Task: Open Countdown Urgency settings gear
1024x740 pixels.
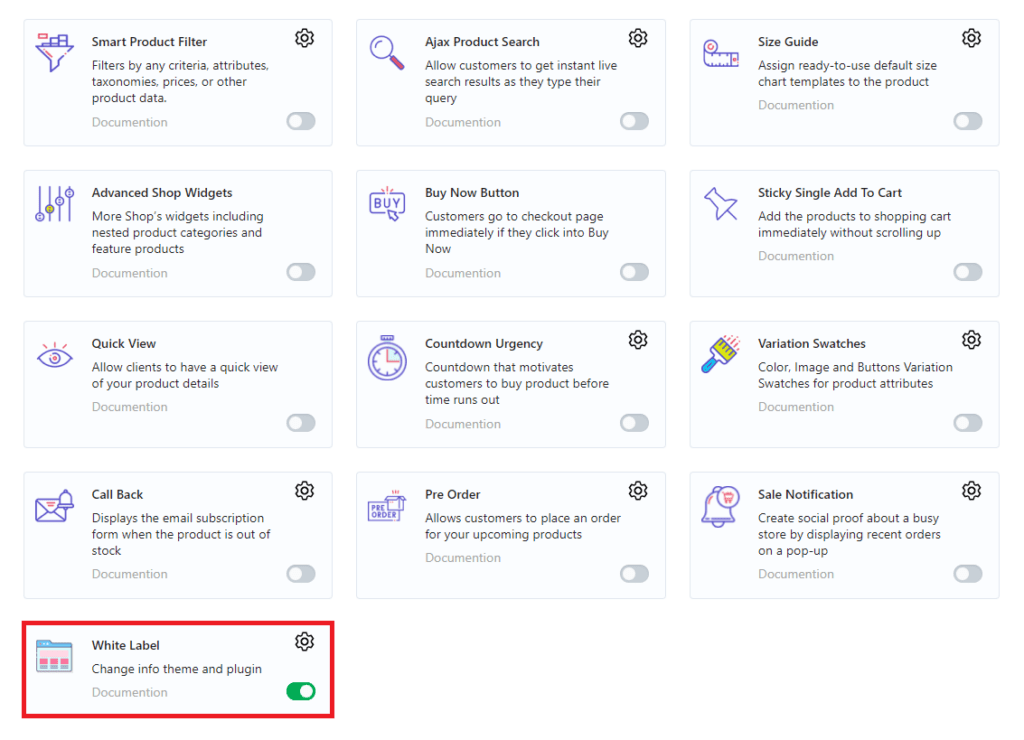Action: [638, 340]
